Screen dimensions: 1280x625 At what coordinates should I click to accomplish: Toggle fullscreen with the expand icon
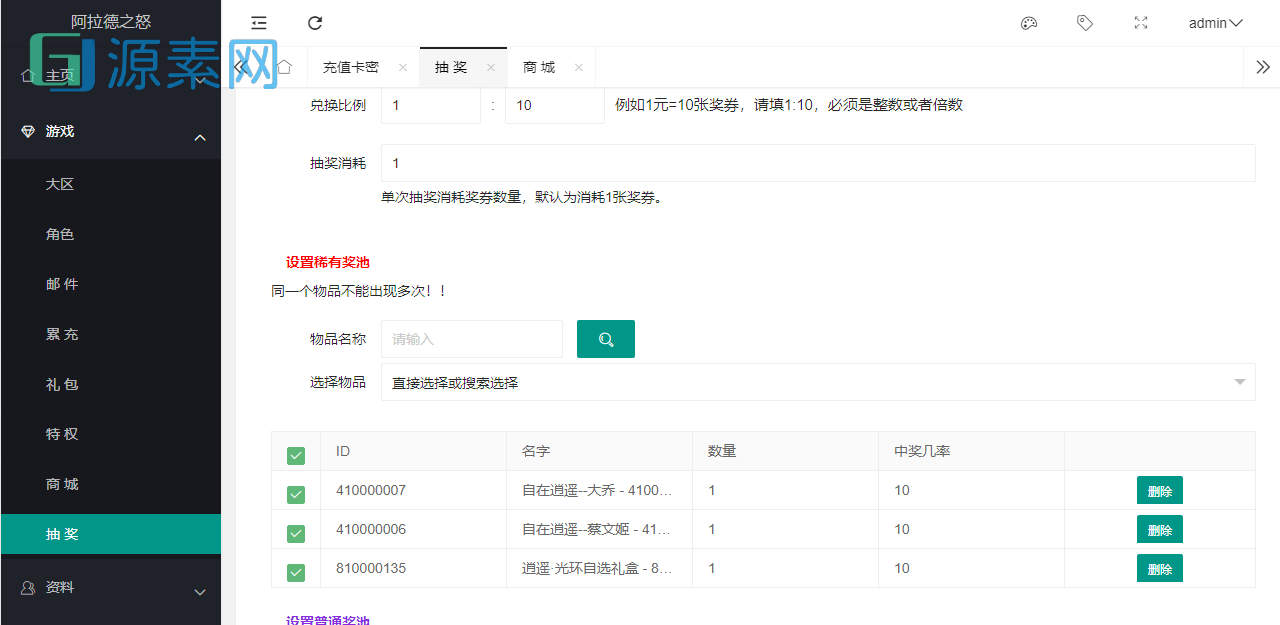pyautogui.click(x=1140, y=22)
